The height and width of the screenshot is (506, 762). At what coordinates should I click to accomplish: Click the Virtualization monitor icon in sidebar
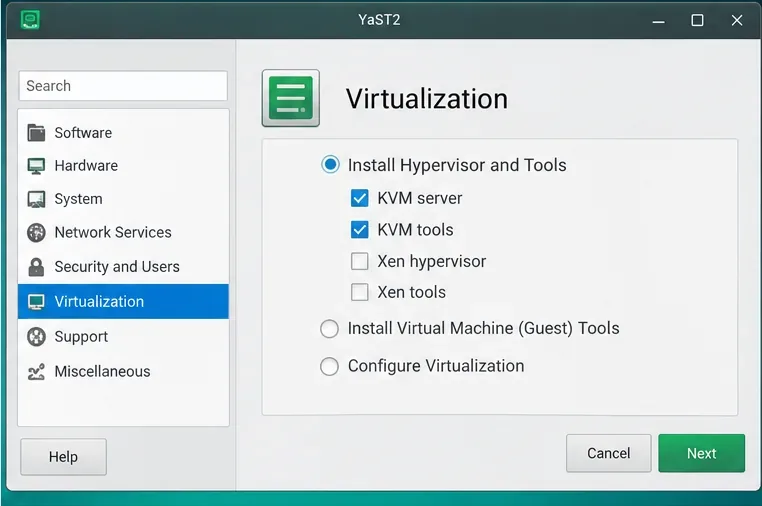pyautogui.click(x=36, y=302)
